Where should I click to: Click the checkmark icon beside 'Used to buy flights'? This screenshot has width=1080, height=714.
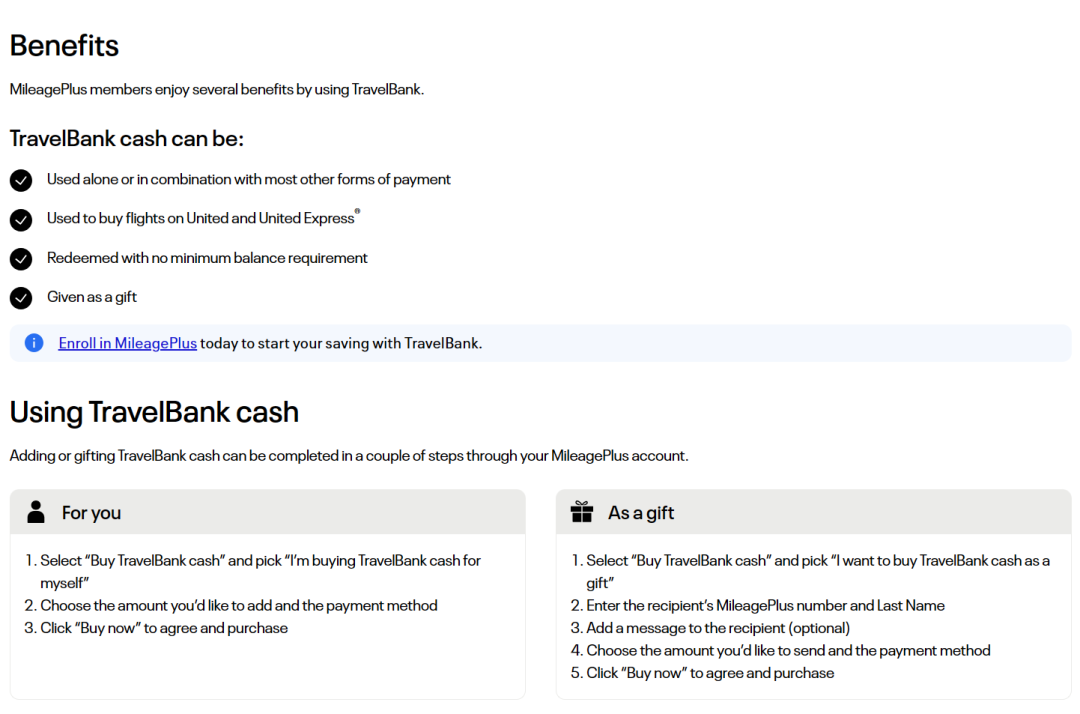21,220
